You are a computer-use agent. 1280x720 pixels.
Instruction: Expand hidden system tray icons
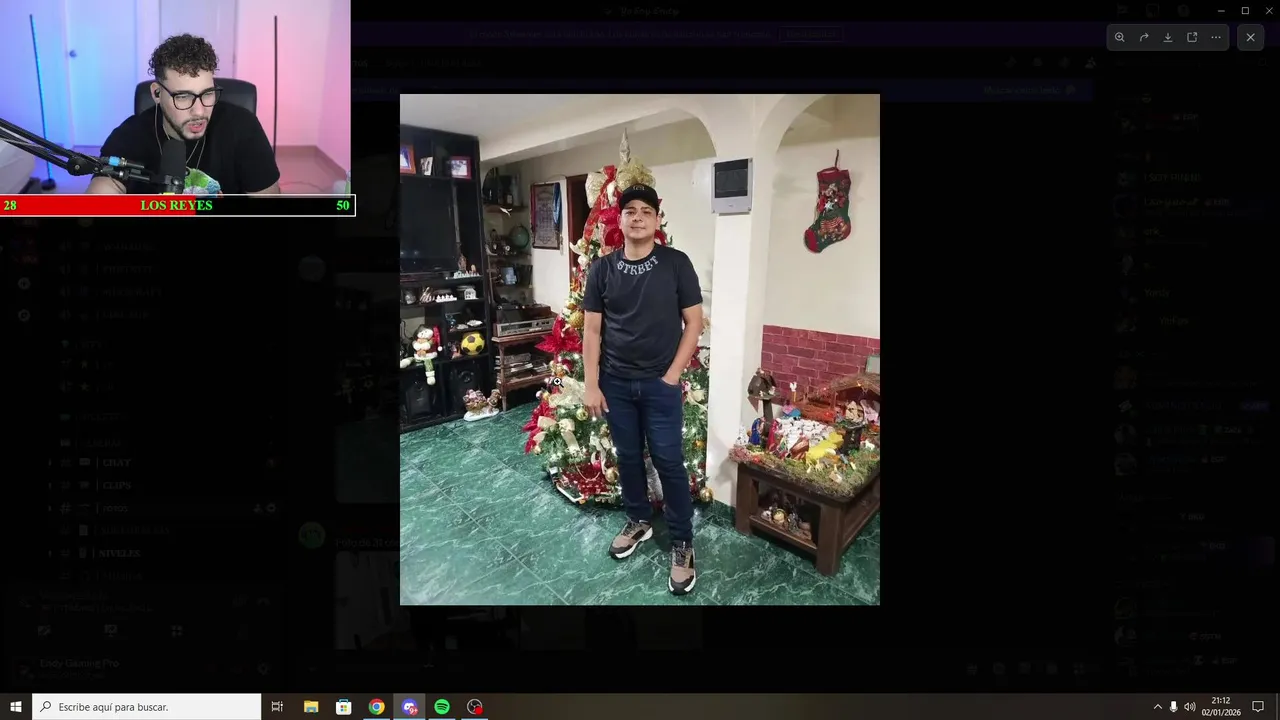tap(1158, 707)
